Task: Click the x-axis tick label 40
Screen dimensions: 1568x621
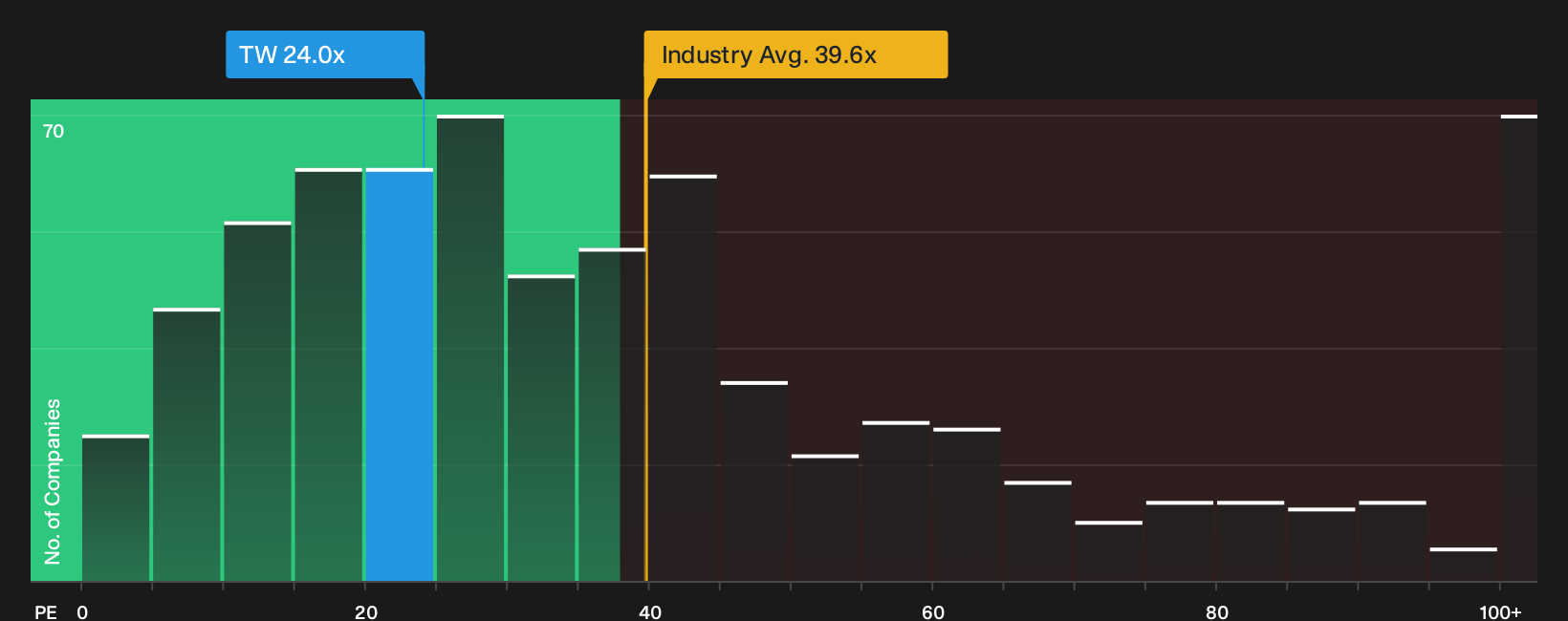Action: tap(650, 612)
